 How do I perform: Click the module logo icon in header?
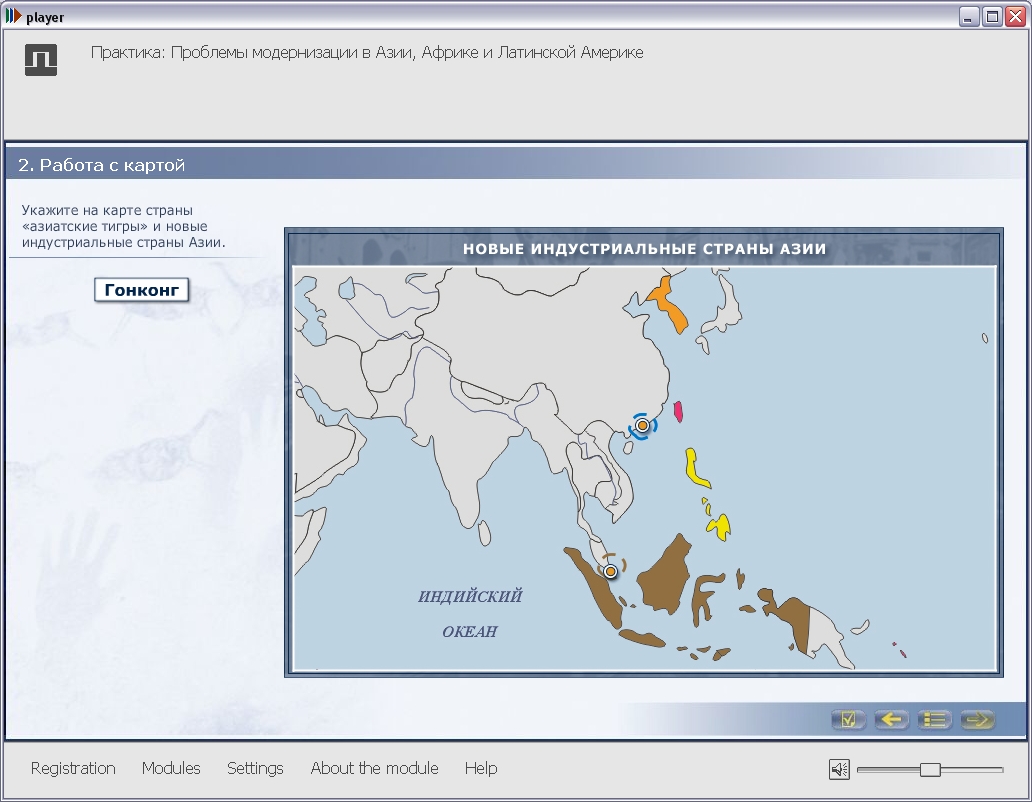[x=41, y=60]
